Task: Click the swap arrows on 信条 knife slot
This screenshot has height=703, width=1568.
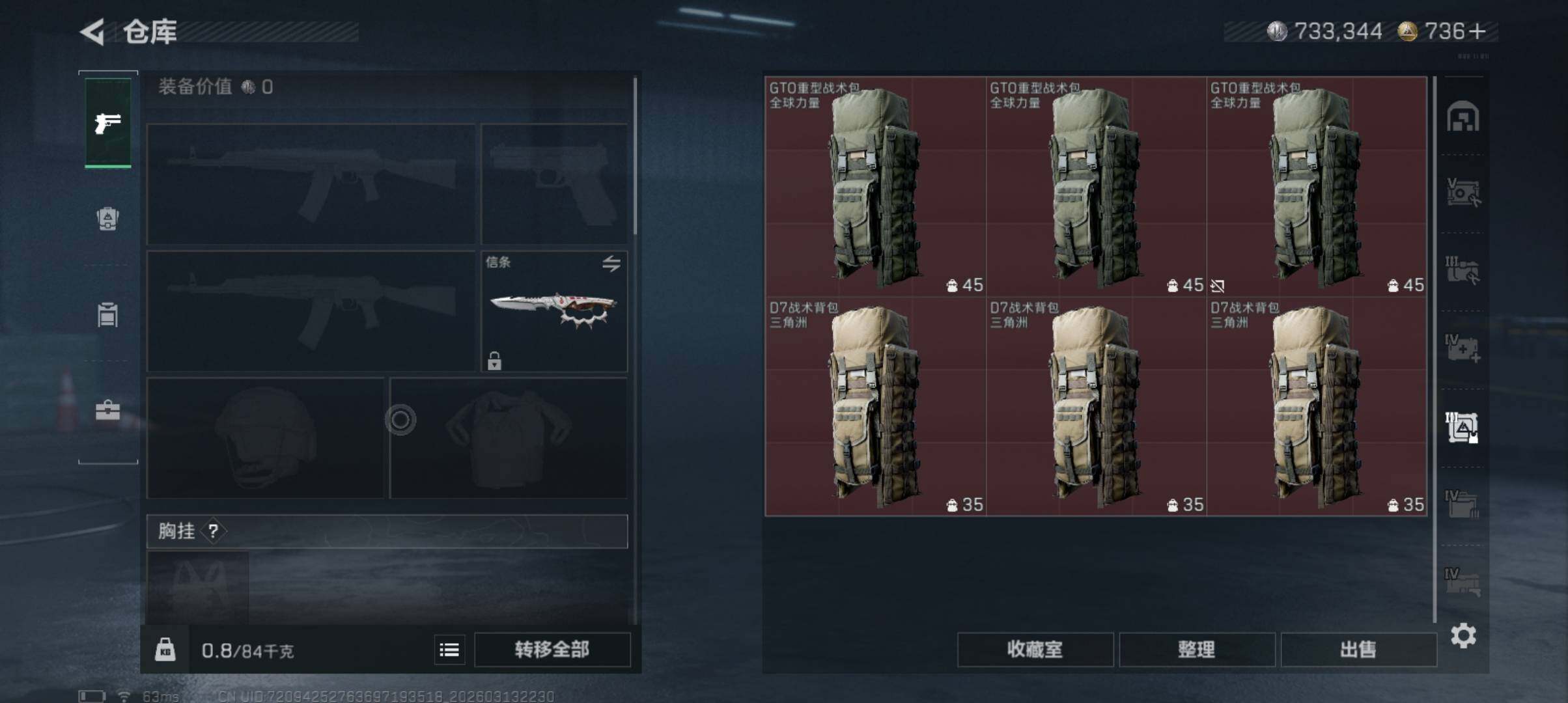Action: (611, 264)
